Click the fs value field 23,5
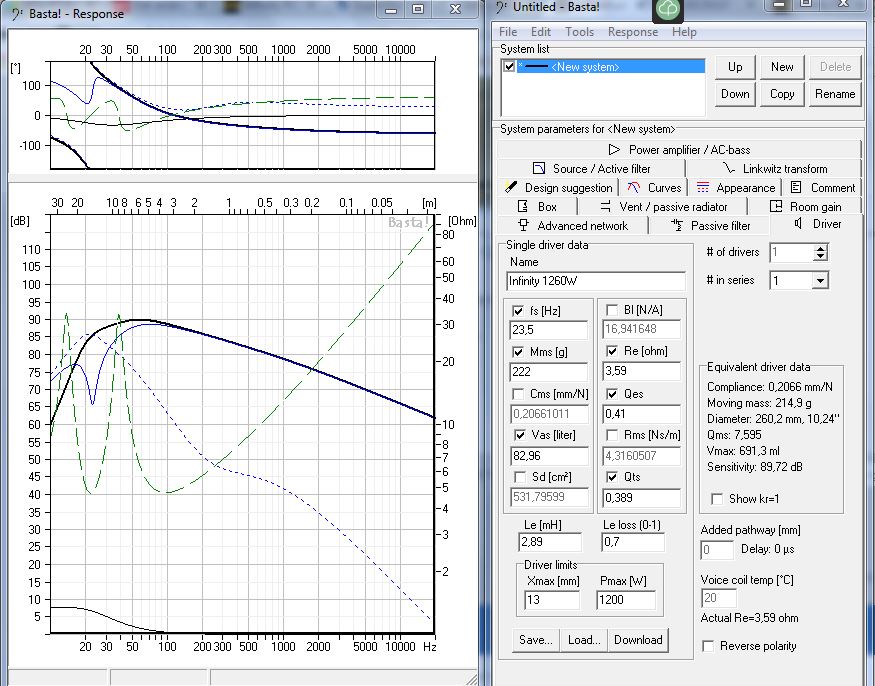Screen dimensions: 875x686 point(549,330)
